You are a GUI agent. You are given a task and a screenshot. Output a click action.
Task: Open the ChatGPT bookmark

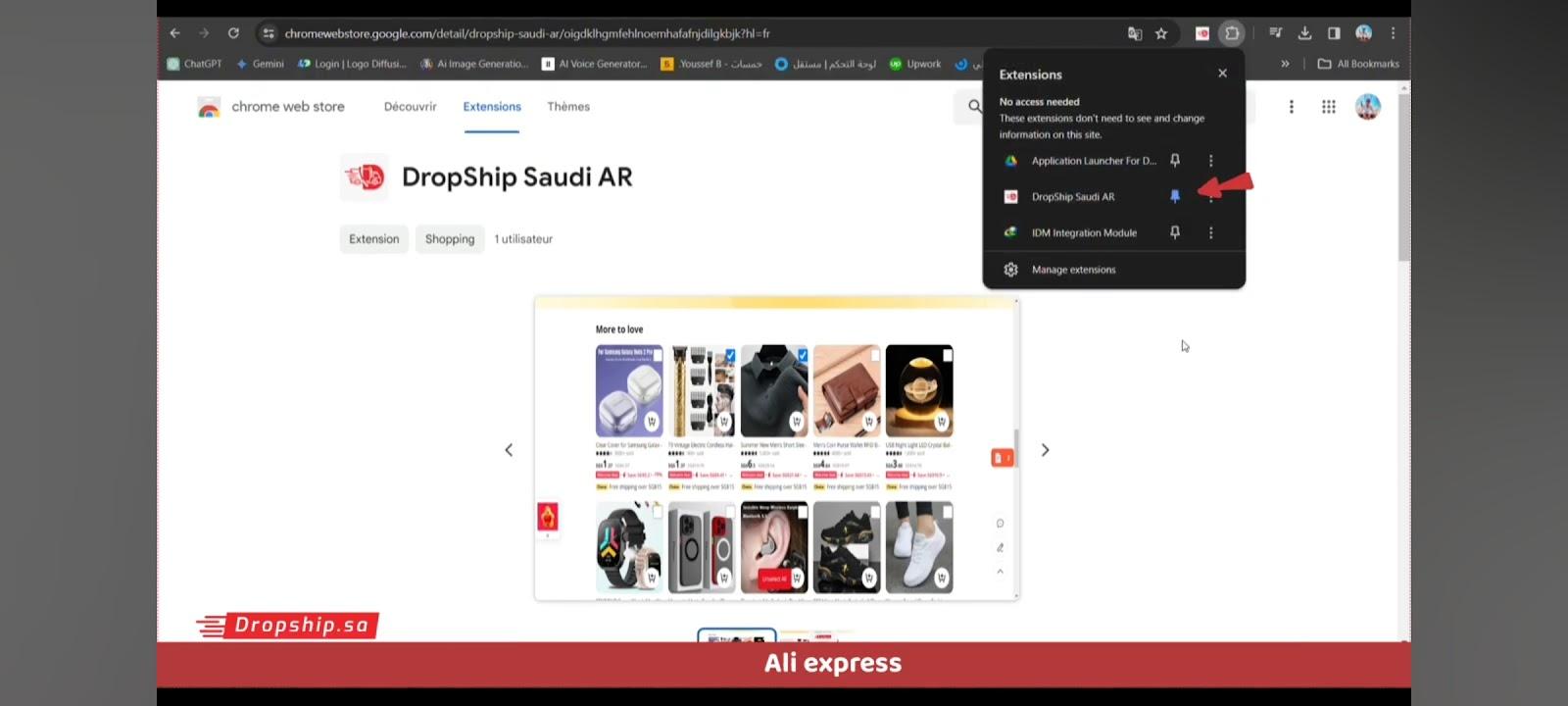[194, 64]
